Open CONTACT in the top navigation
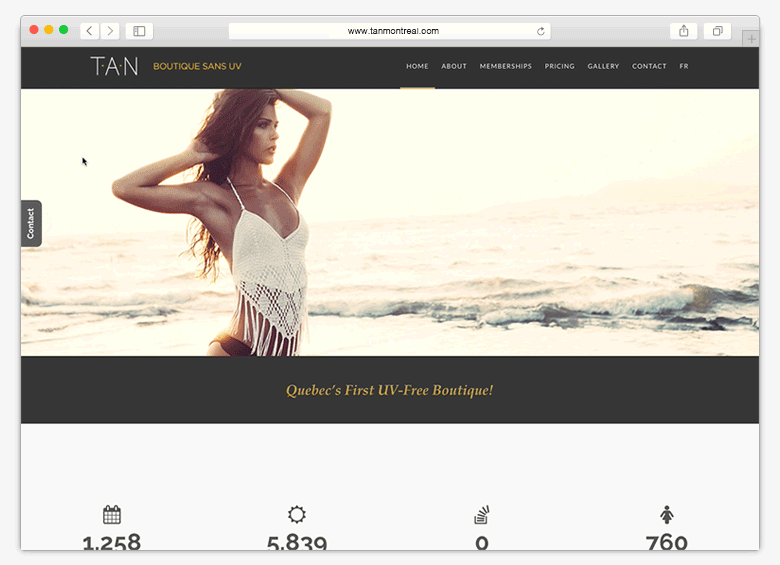780x565 pixels. (x=649, y=66)
